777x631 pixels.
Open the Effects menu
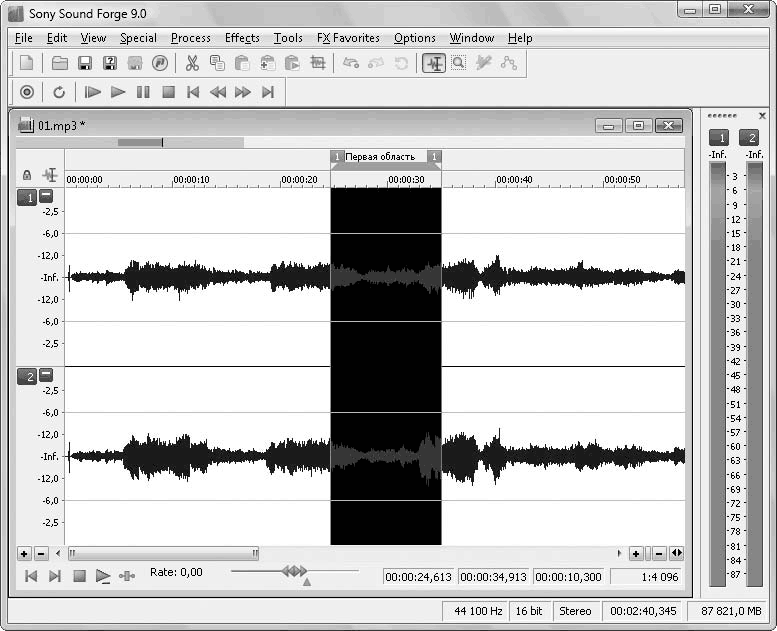[242, 38]
